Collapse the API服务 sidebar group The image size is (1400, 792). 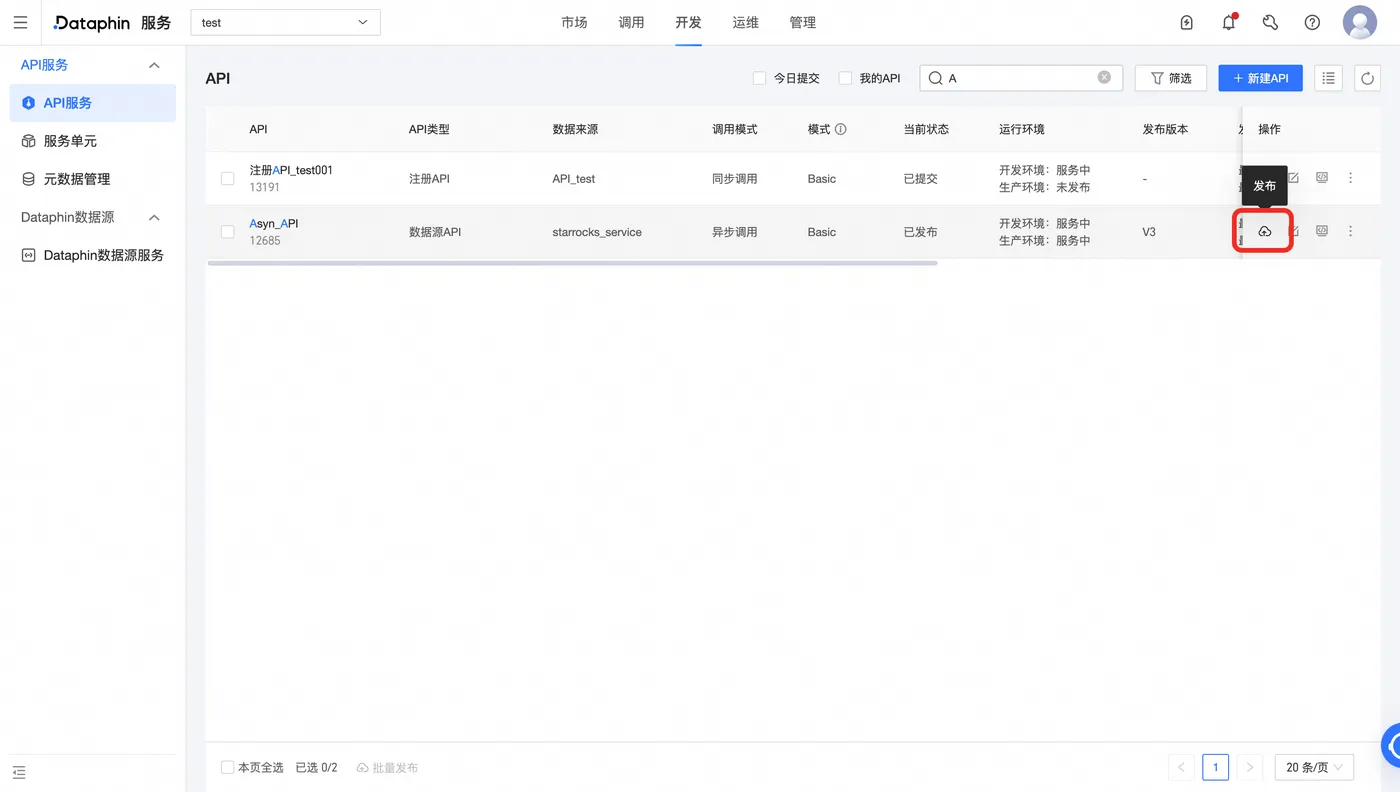154,65
